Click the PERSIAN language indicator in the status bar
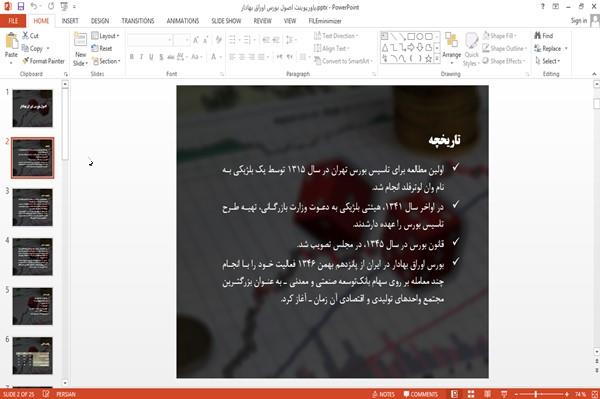600x399 pixels. coord(66,394)
